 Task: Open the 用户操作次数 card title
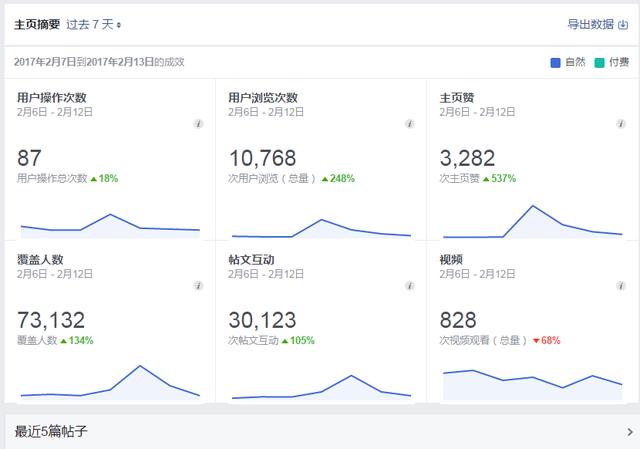[x=51, y=98]
